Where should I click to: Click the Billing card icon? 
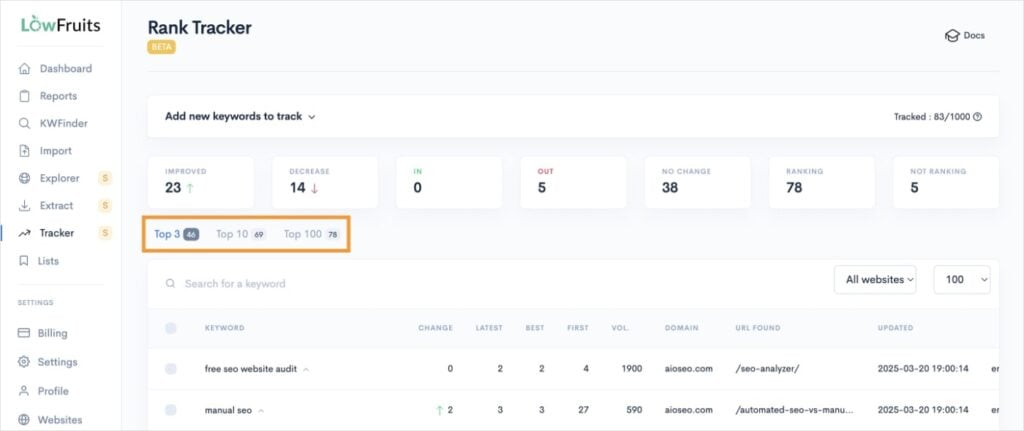[x=24, y=333]
